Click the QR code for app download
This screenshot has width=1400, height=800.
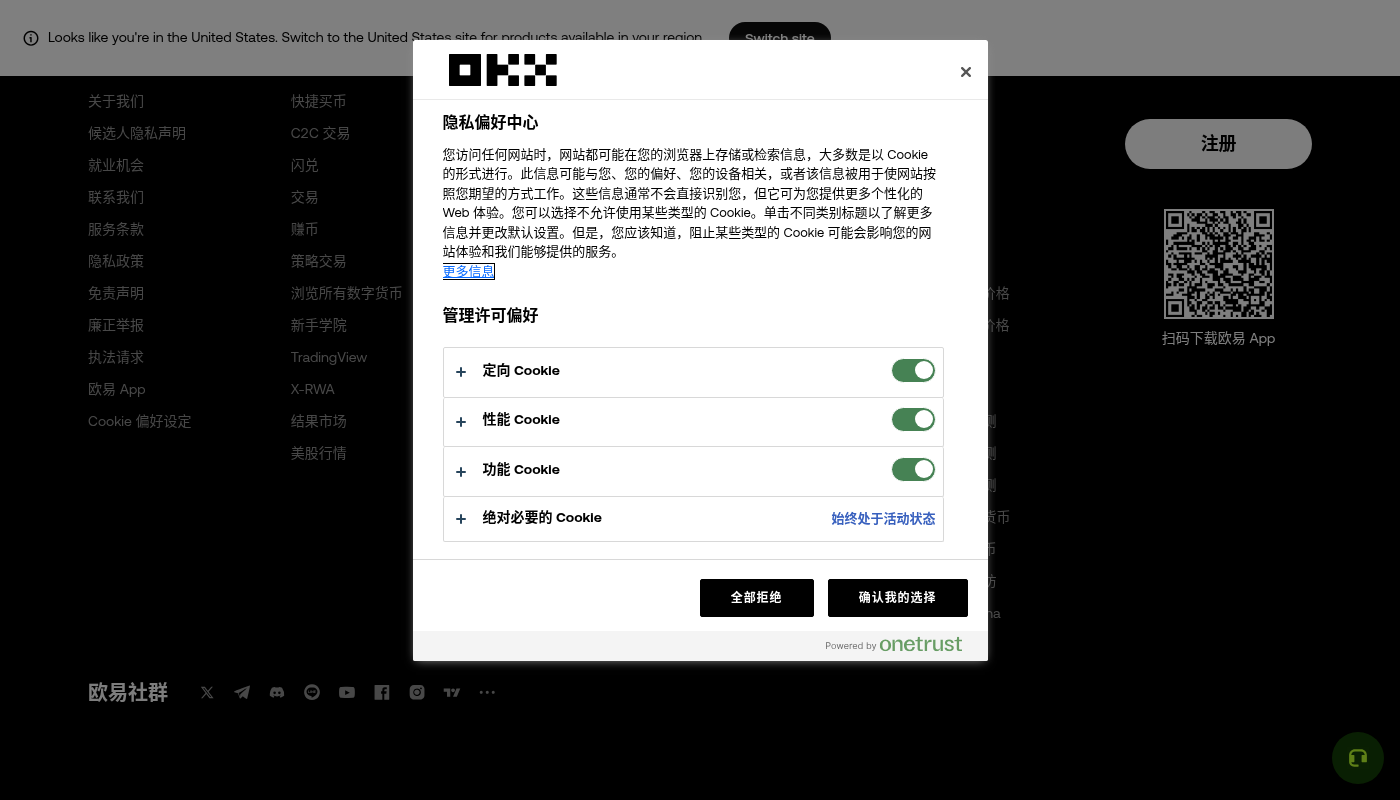click(1219, 264)
